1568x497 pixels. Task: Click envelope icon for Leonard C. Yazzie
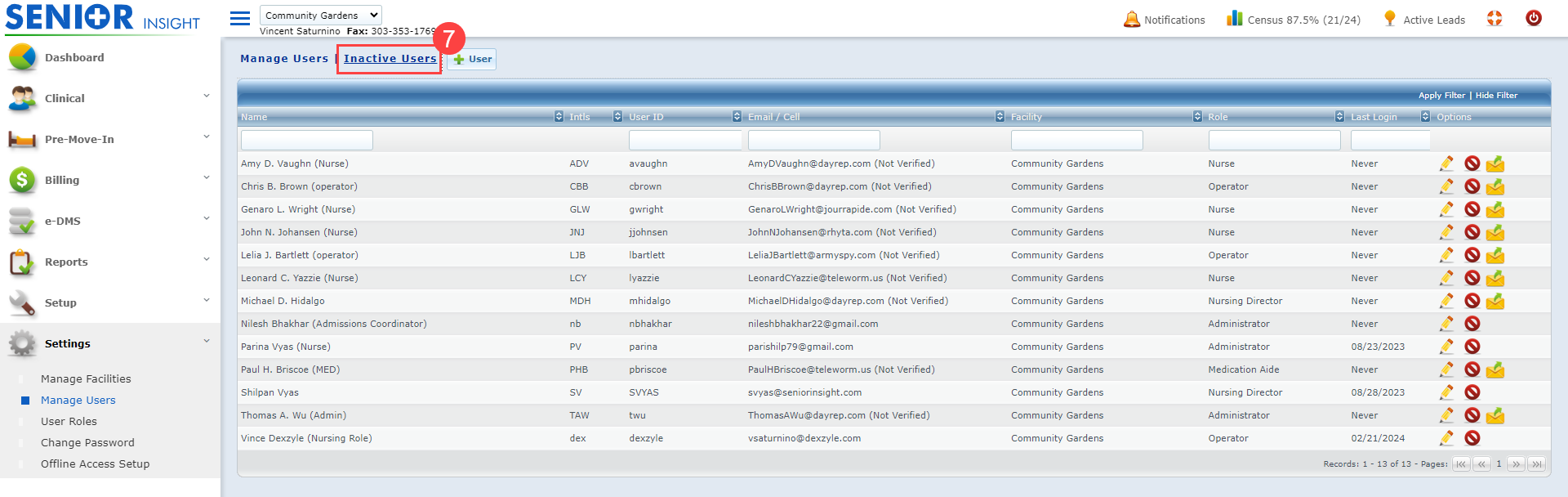tap(1495, 278)
